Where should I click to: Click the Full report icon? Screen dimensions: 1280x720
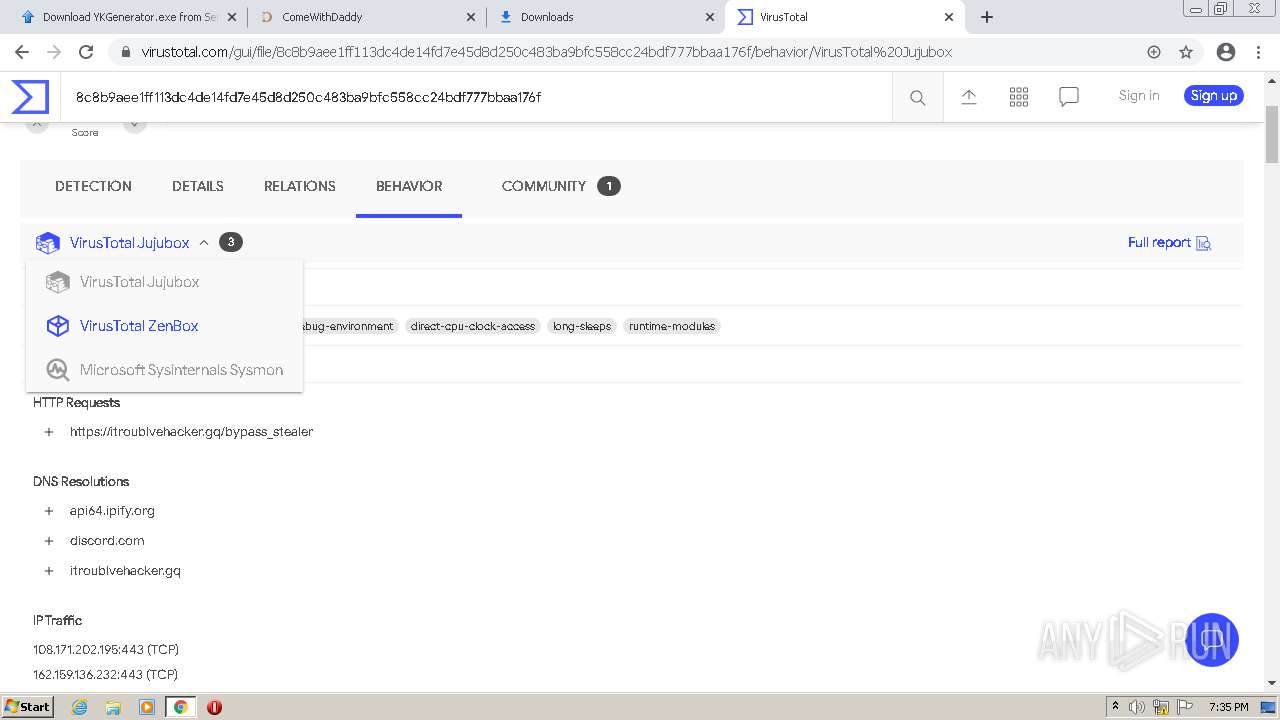(x=1204, y=243)
